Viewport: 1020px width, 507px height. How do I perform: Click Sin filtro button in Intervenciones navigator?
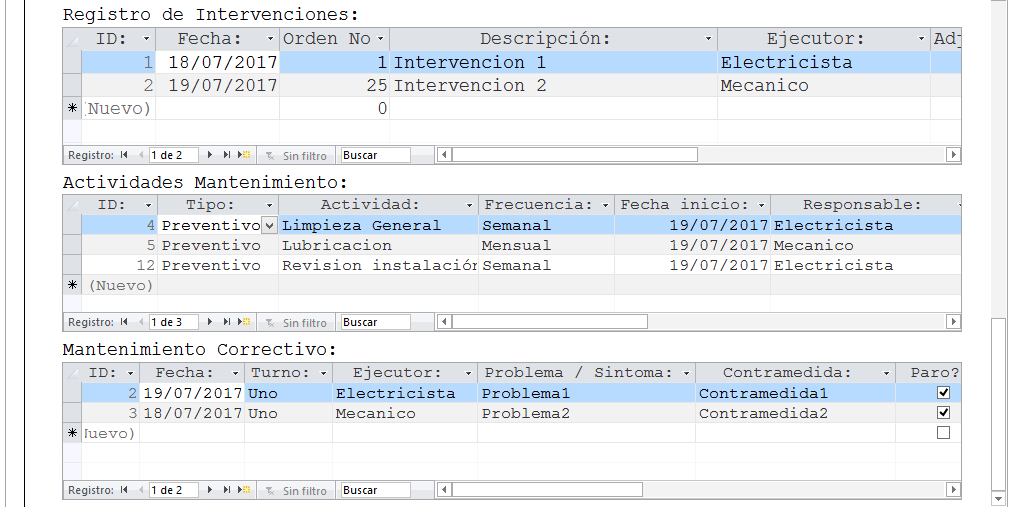296,155
